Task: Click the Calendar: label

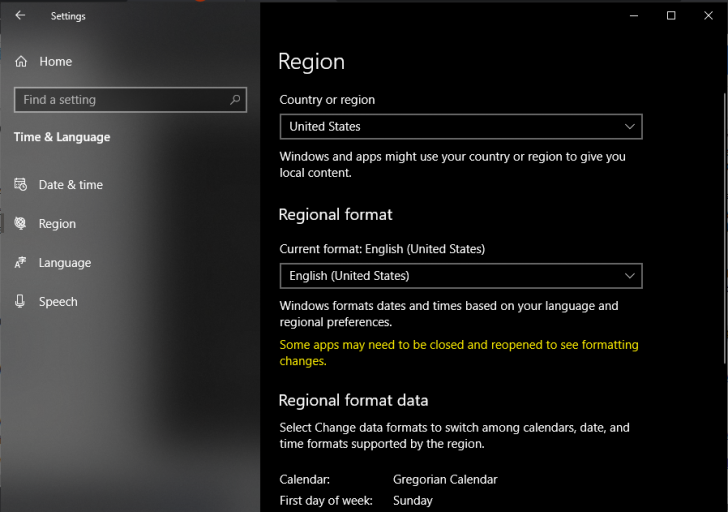Action: coord(305,480)
